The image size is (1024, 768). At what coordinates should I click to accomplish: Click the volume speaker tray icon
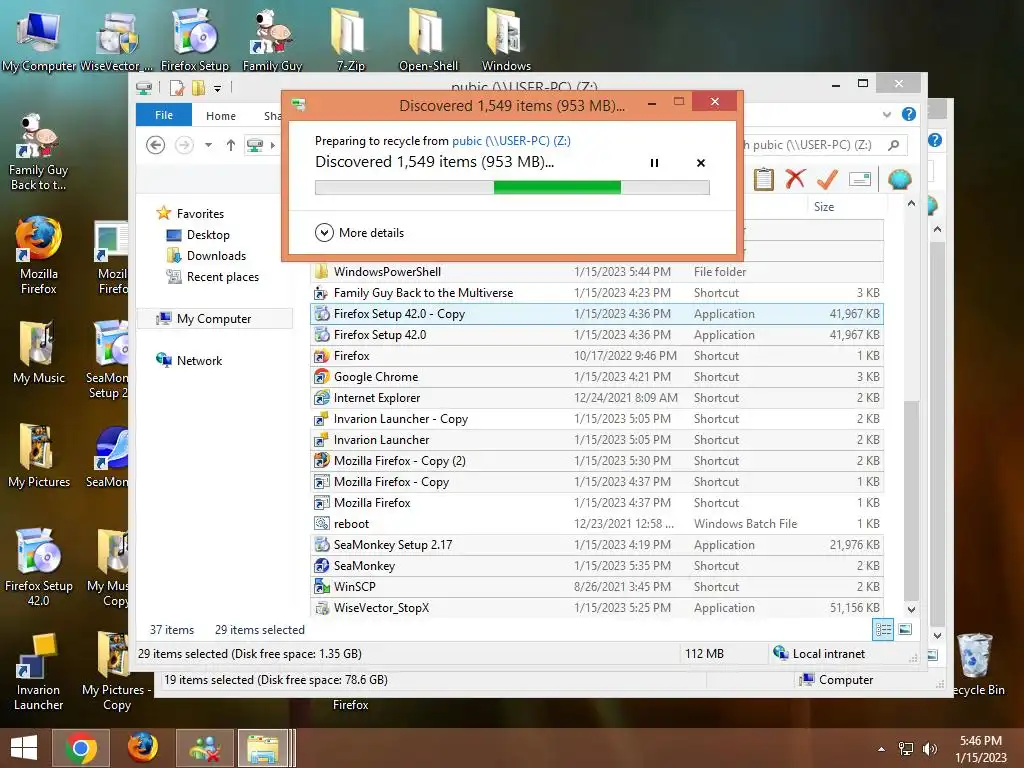(929, 749)
